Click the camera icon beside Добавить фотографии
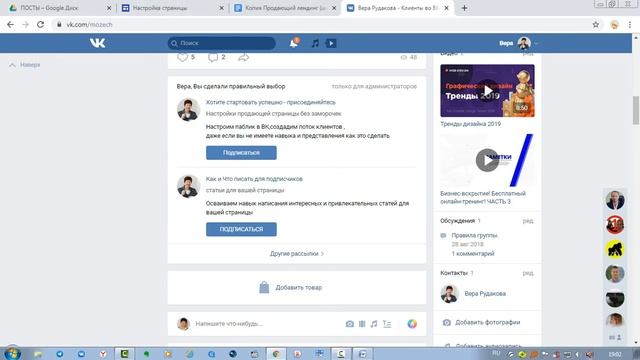The width and height of the screenshot is (640, 360). coord(447,322)
